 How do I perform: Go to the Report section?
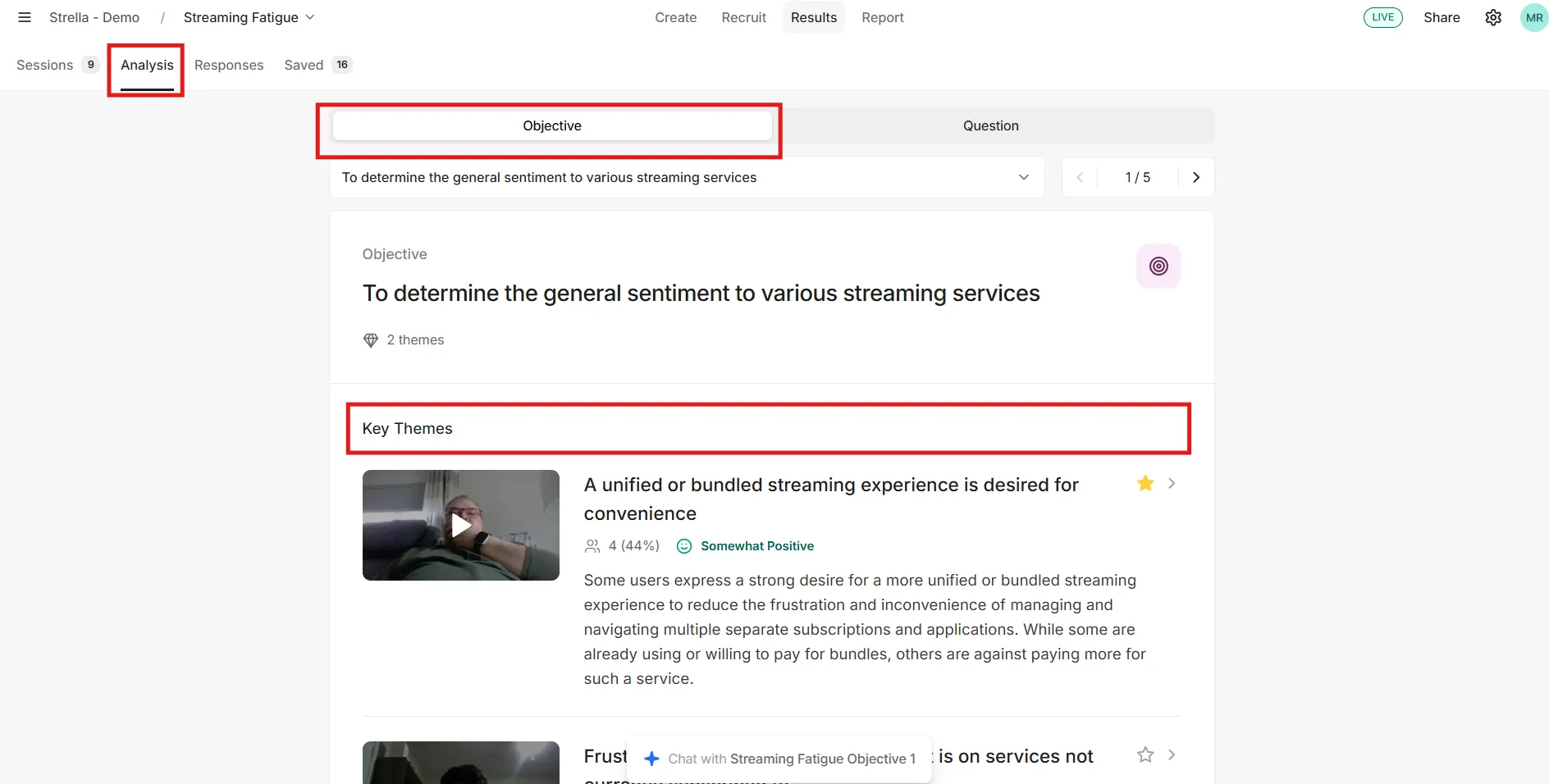(x=883, y=17)
